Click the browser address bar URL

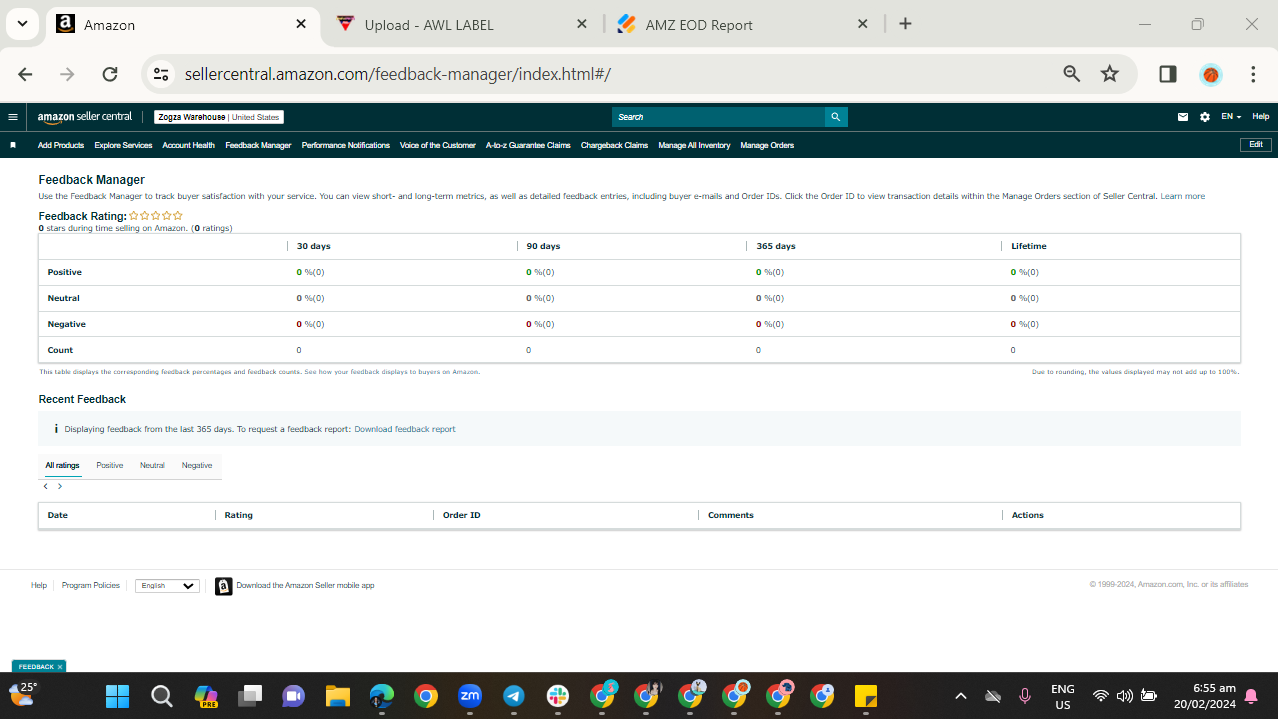pyautogui.click(x=397, y=75)
